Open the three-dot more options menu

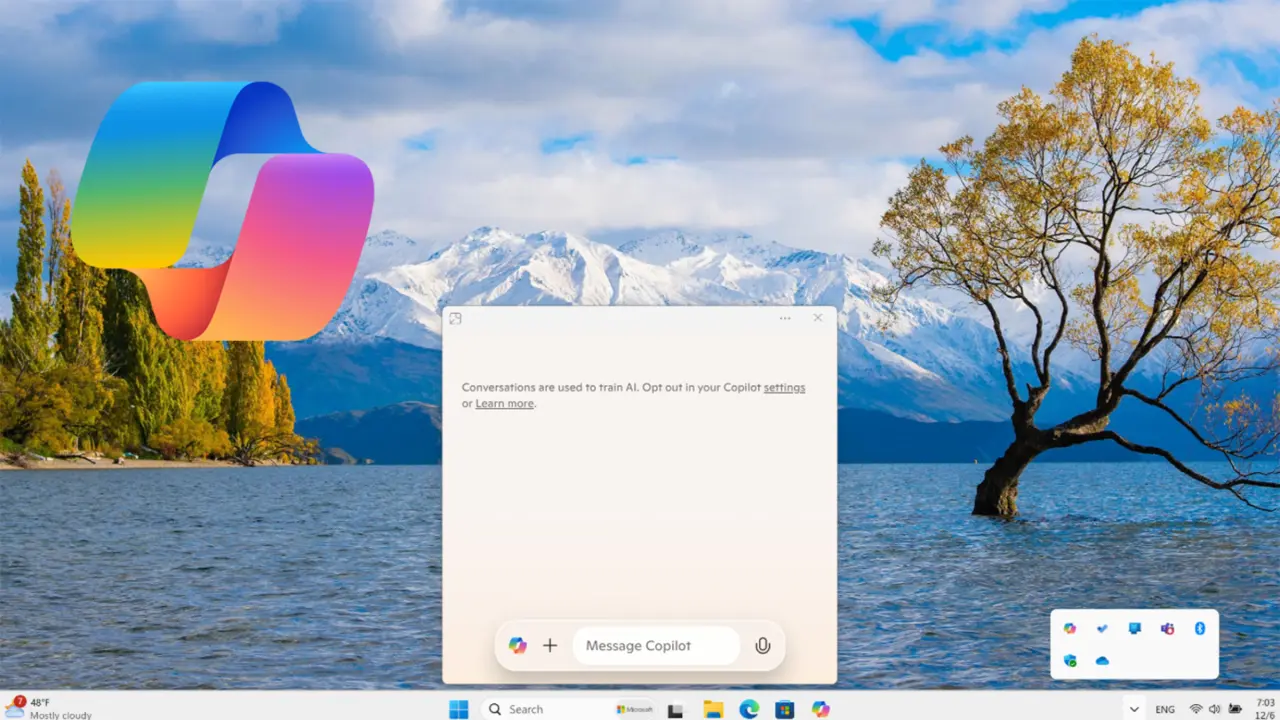tap(785, 318)
